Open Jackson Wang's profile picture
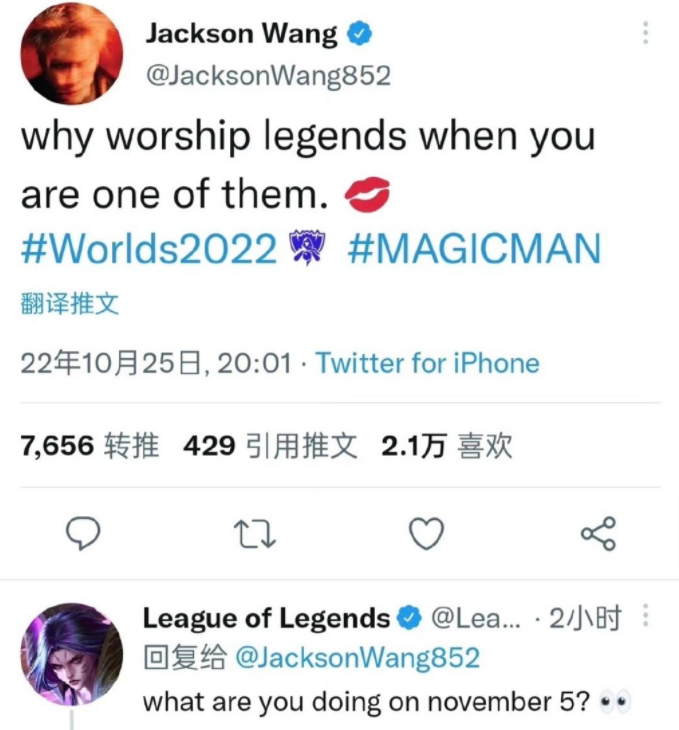679x730 pixels. (72, 53)
